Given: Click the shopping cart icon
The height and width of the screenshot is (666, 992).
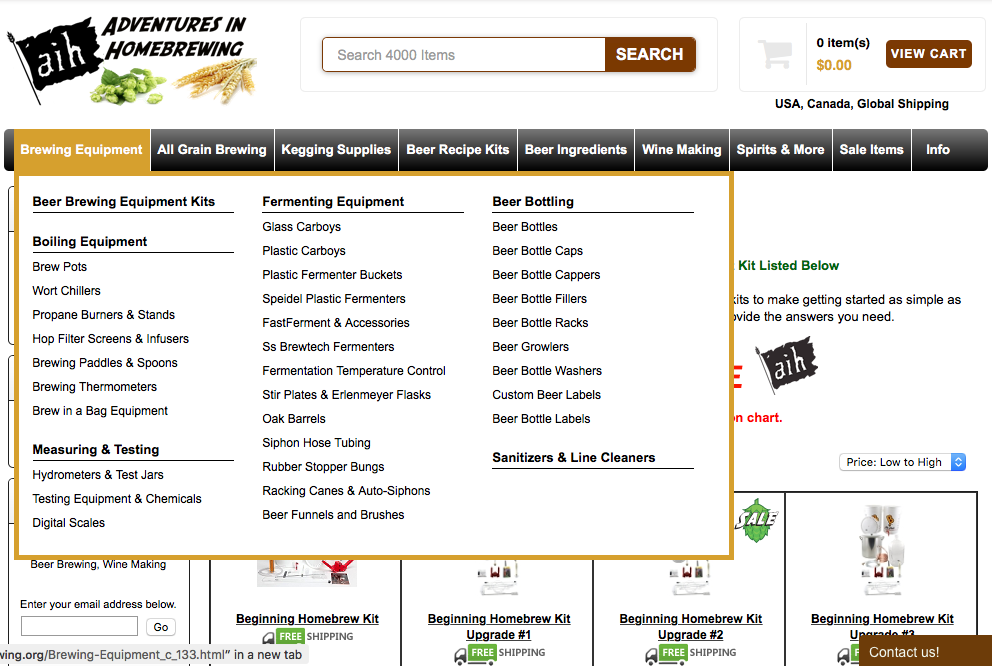Looking at the screenshot, I should coord(775,52).
